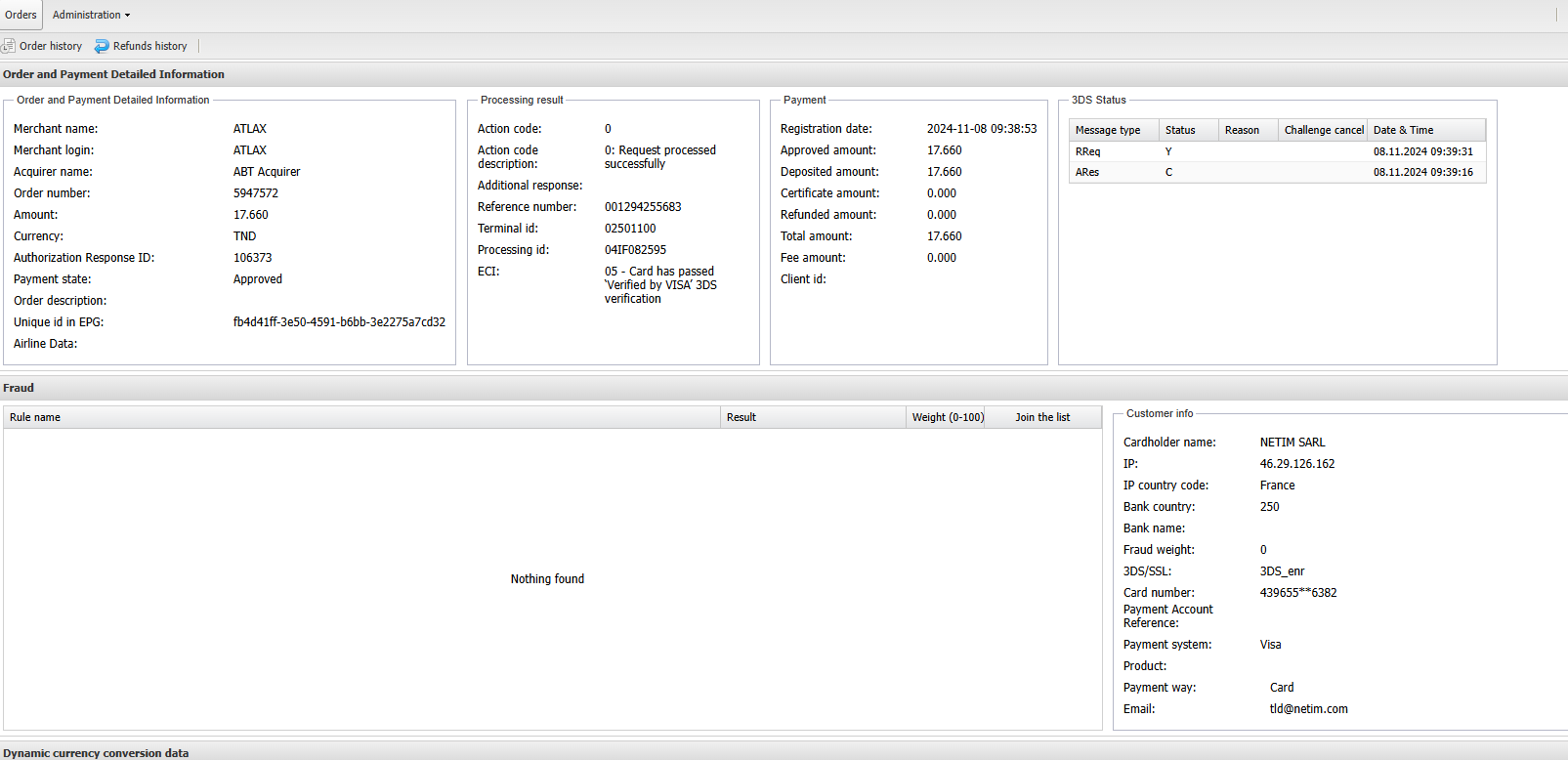
Task: Switch to the Orders tab
Action: (x=21, y=15)
